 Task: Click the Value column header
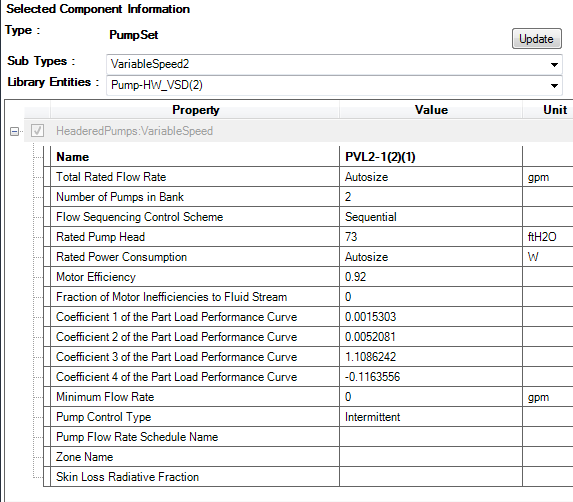click(x=431, y=110)
